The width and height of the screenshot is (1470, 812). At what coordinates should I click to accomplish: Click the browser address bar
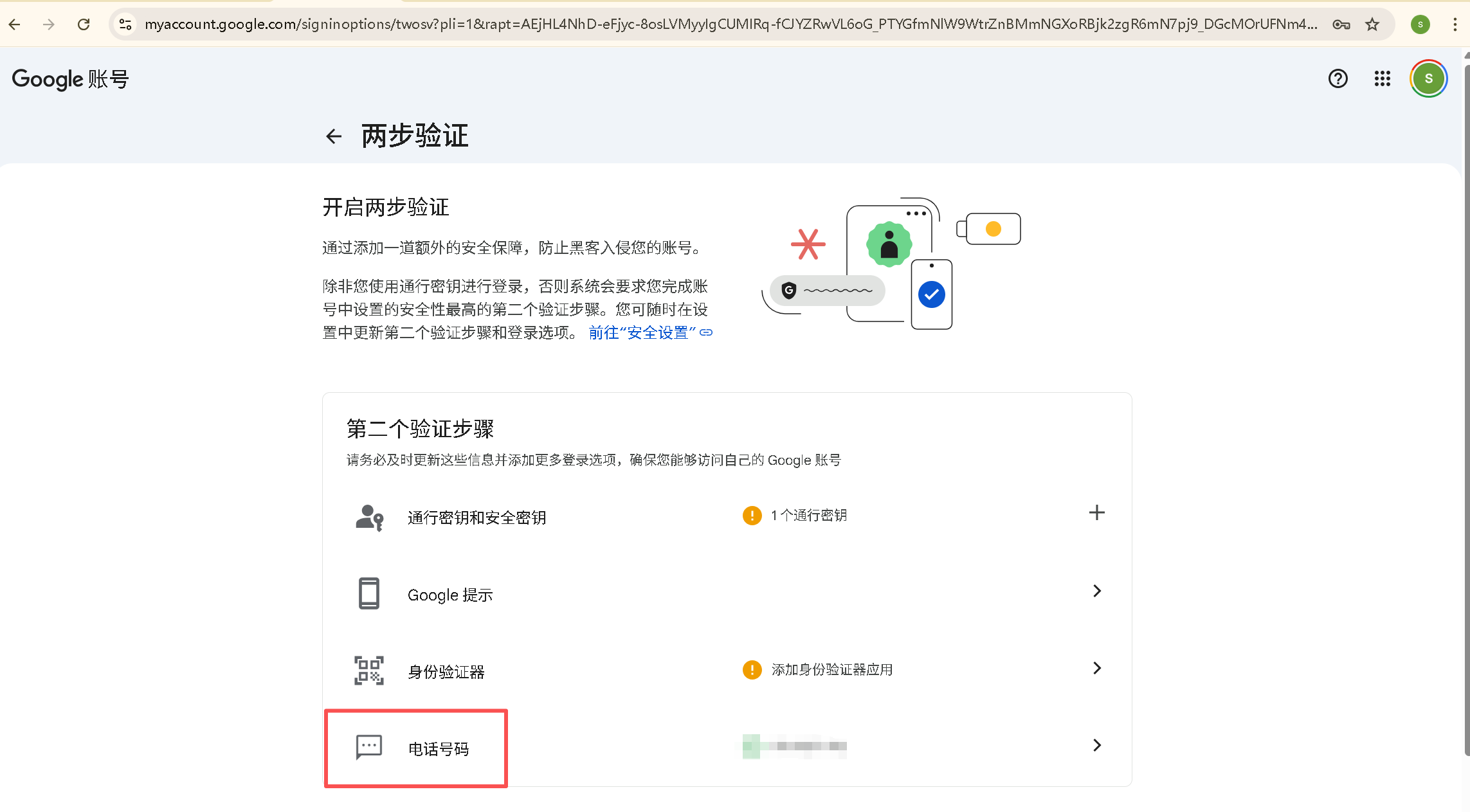(707, 24)
